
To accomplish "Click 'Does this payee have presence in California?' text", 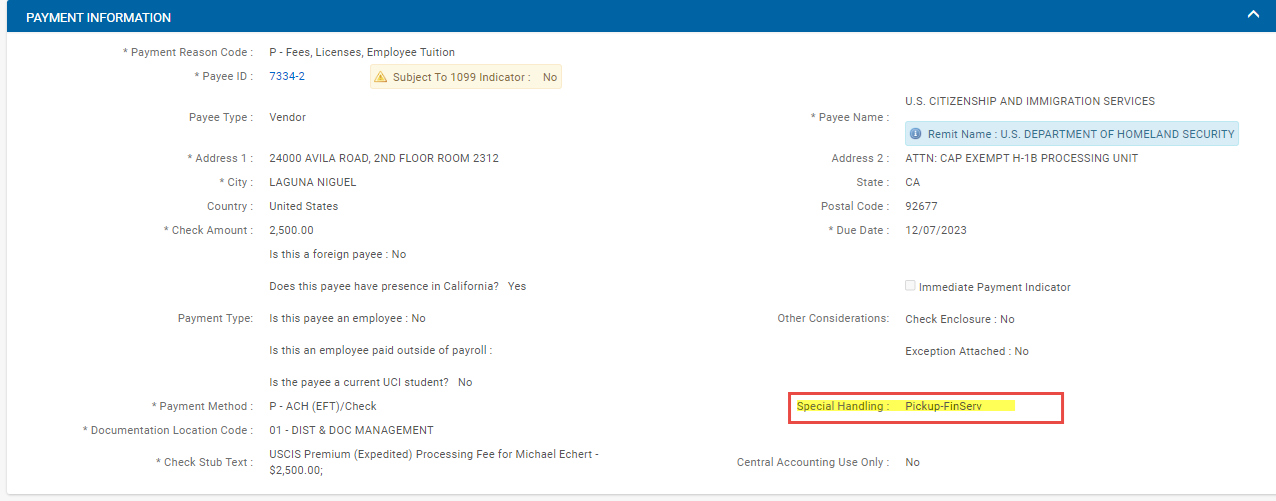I will (385, 286).
